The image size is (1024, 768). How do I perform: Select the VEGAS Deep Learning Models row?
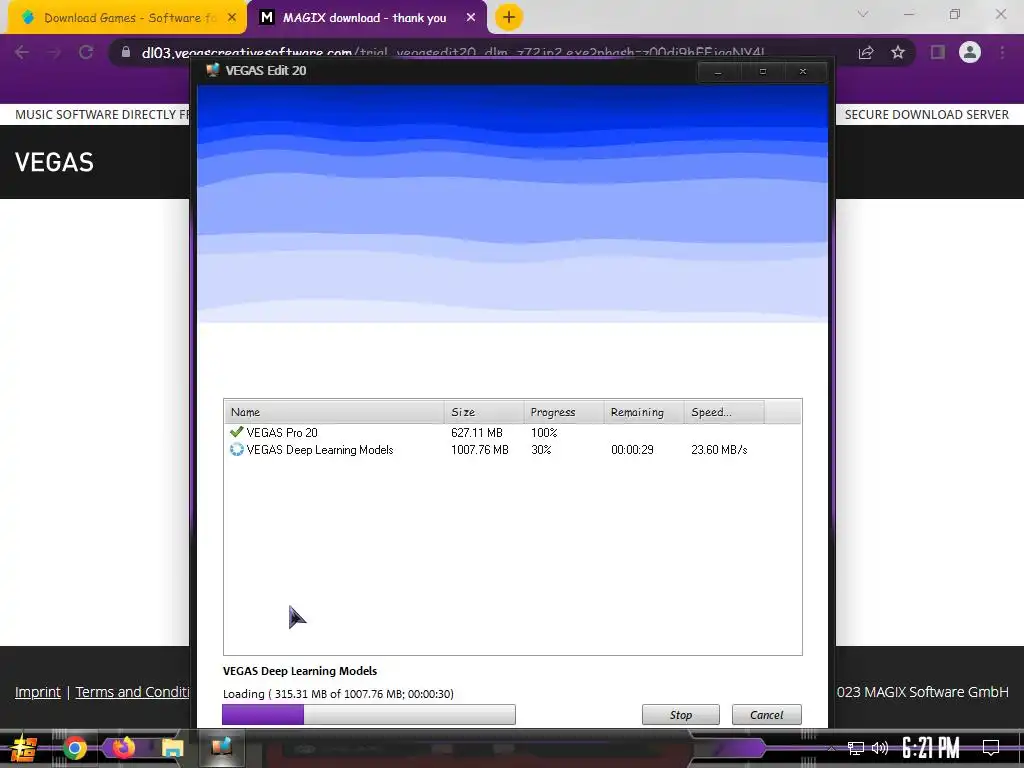point(513,449)
